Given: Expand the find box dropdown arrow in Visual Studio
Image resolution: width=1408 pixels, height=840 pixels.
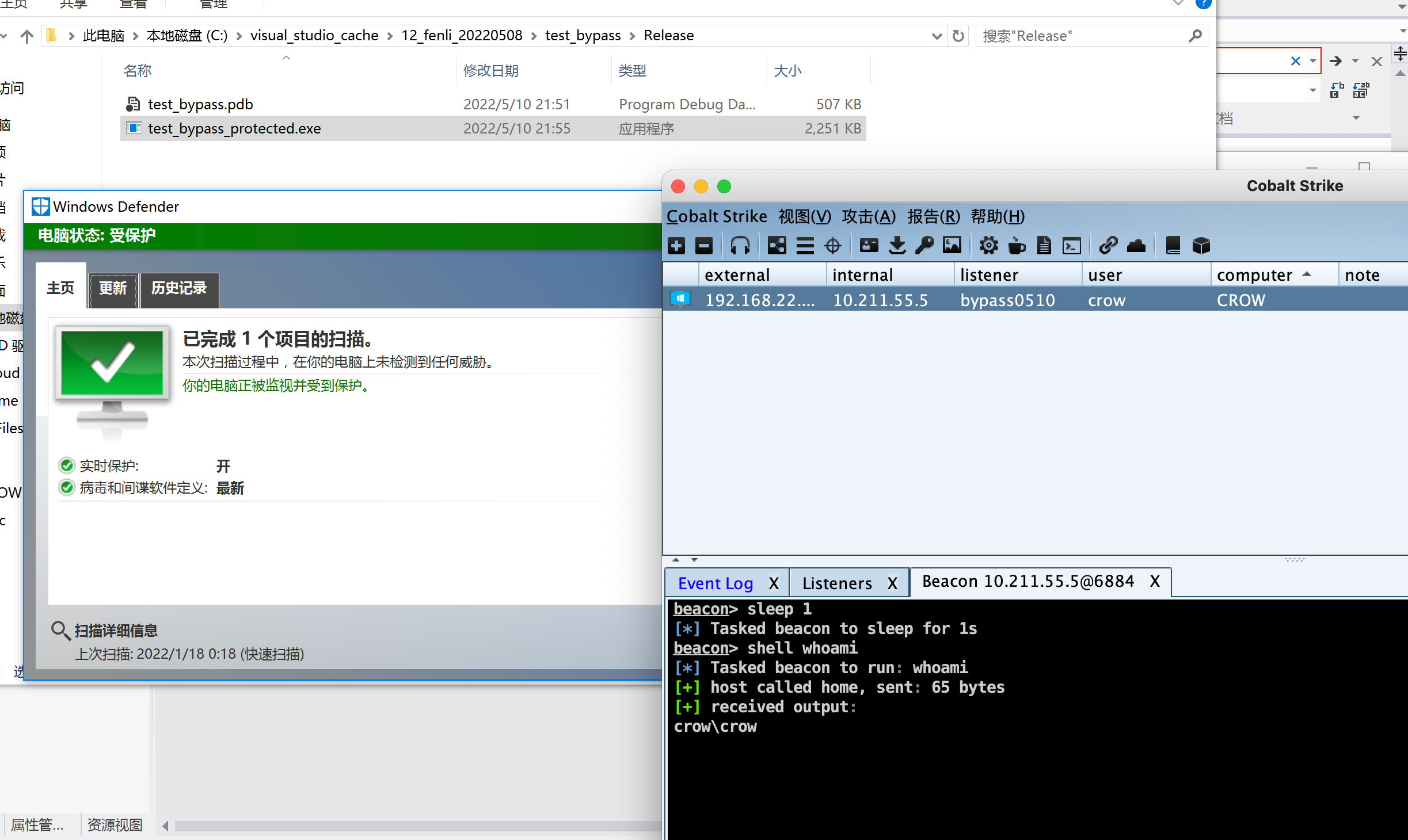Looking at the screenshot, I should tap(1312, 61).
